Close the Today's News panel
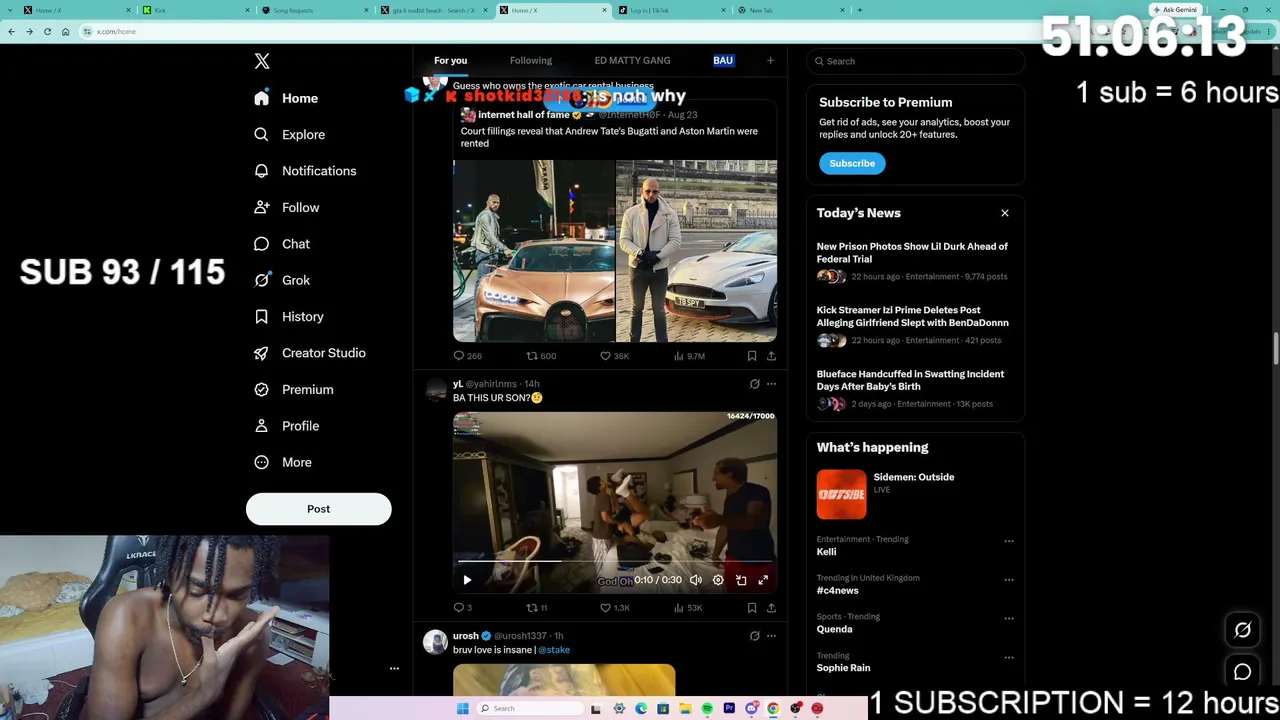Screen dimensions: 1280x720 (x=1005, y=213)
